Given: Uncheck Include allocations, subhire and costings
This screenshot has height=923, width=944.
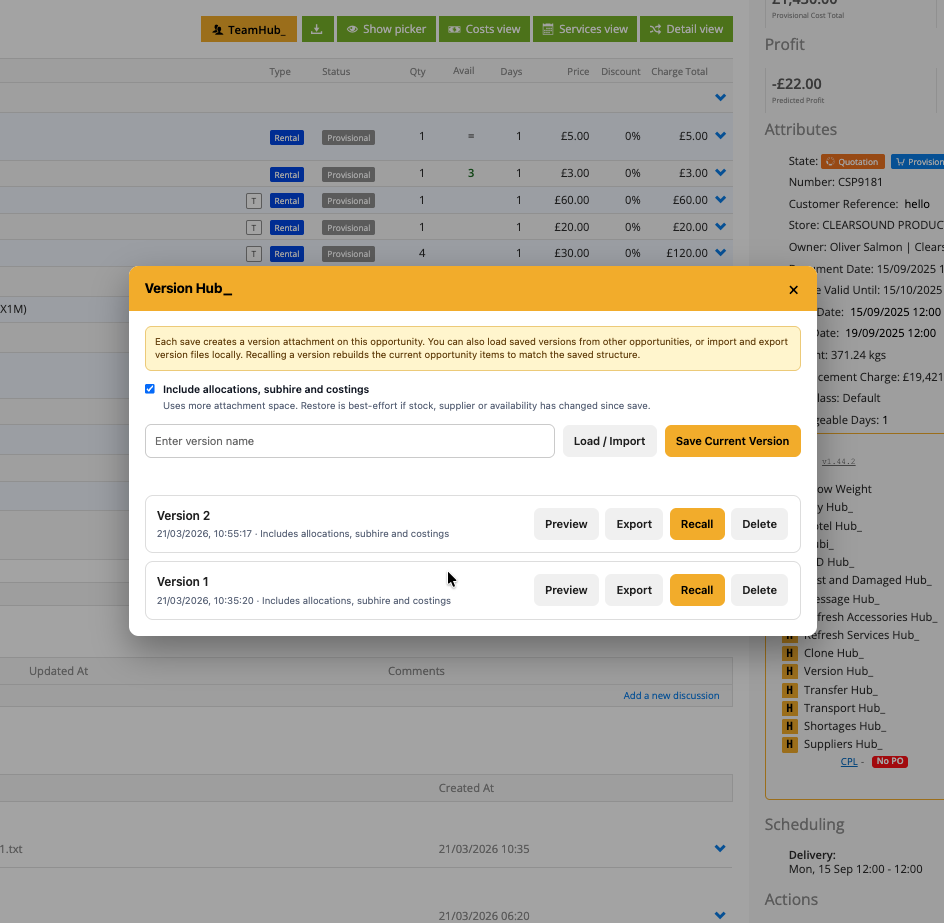Looking at the screenshot, I should pos(150,389).
